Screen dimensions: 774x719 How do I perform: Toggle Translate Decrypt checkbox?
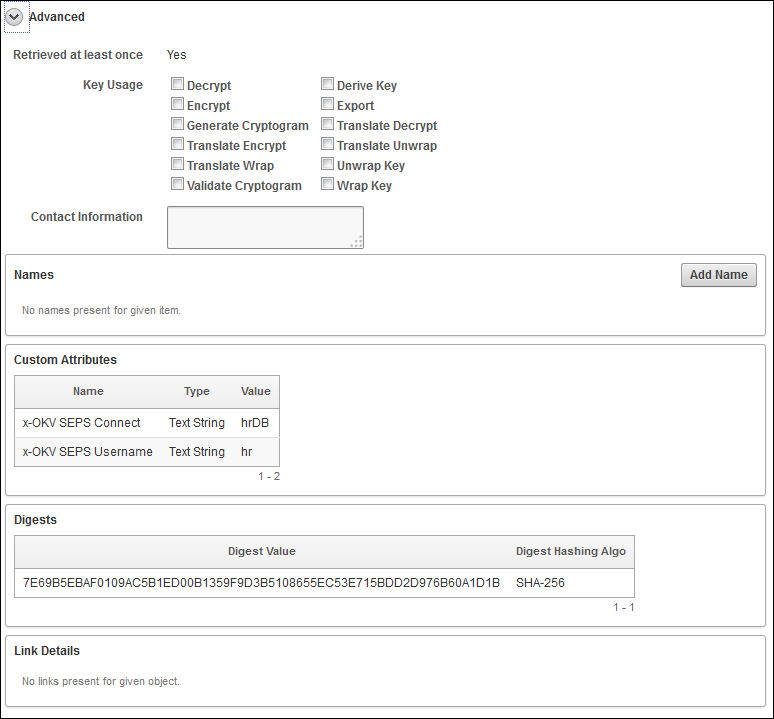coord(327,124)
